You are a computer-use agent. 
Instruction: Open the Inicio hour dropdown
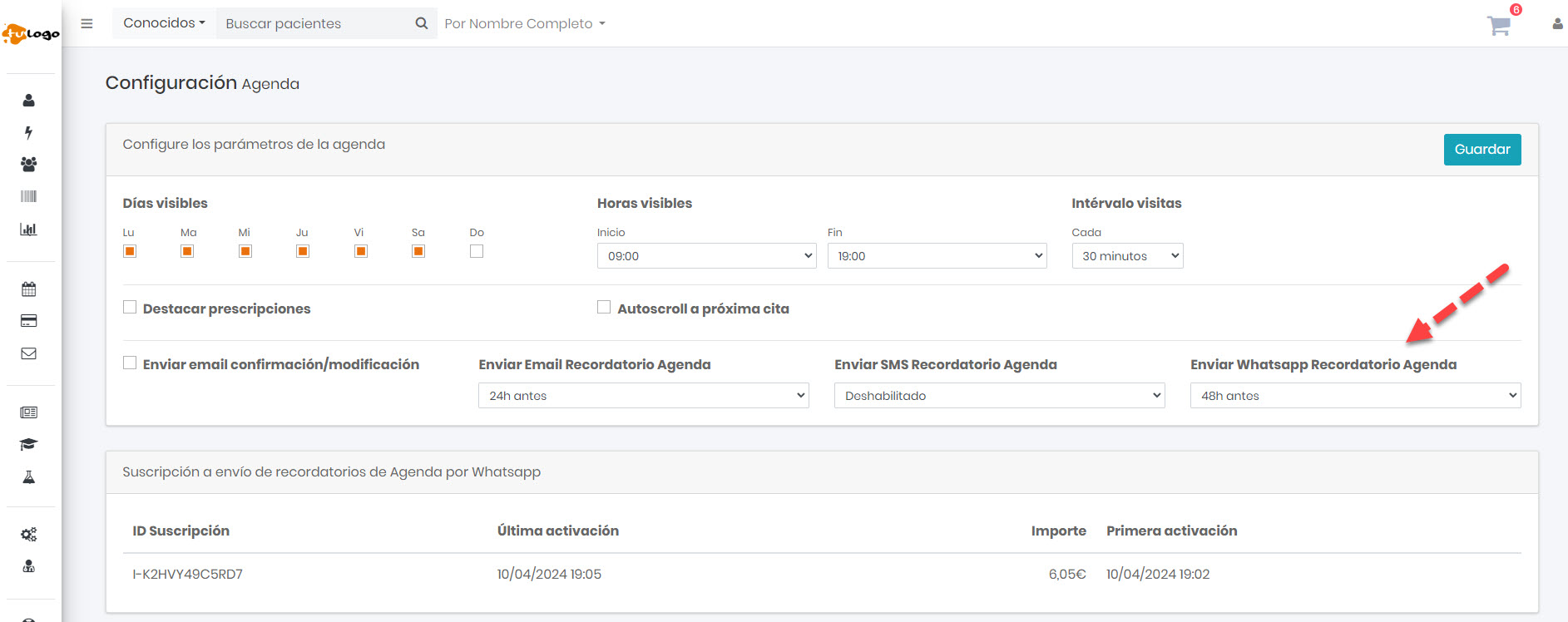click(x=706, y=256)
